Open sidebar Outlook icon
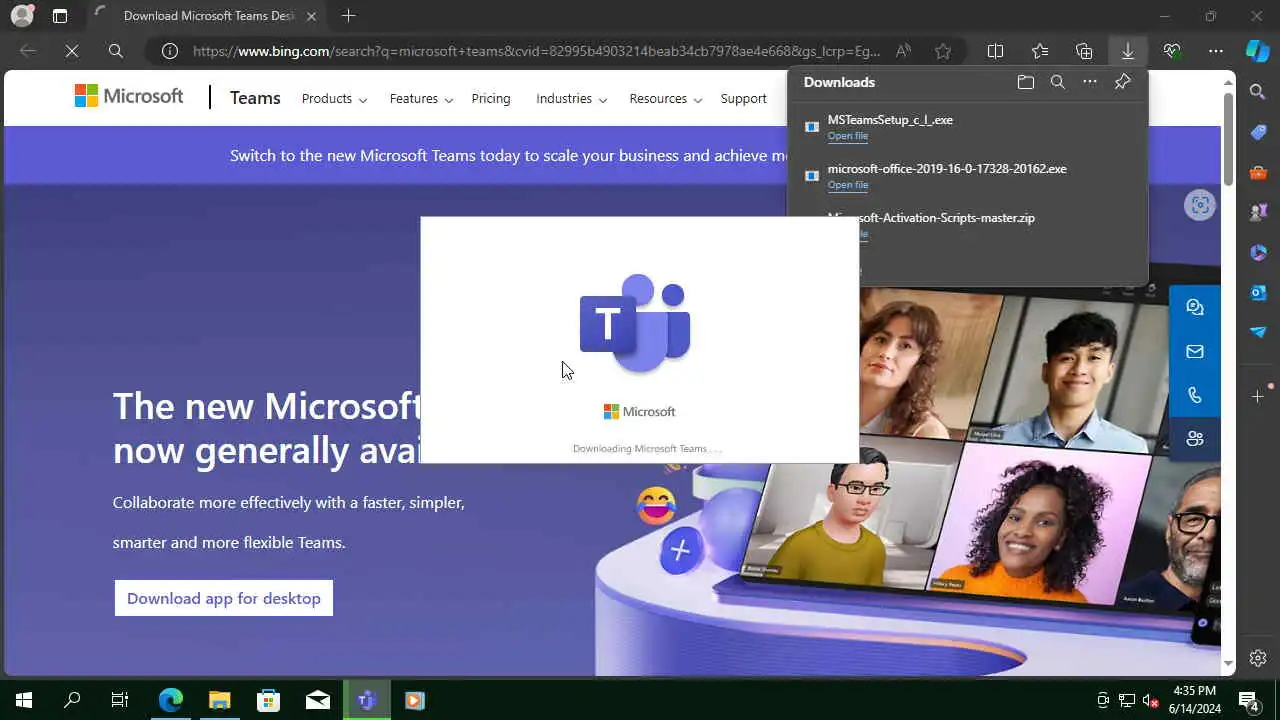Viewport: 1280px width, 720px height. 1258,292
